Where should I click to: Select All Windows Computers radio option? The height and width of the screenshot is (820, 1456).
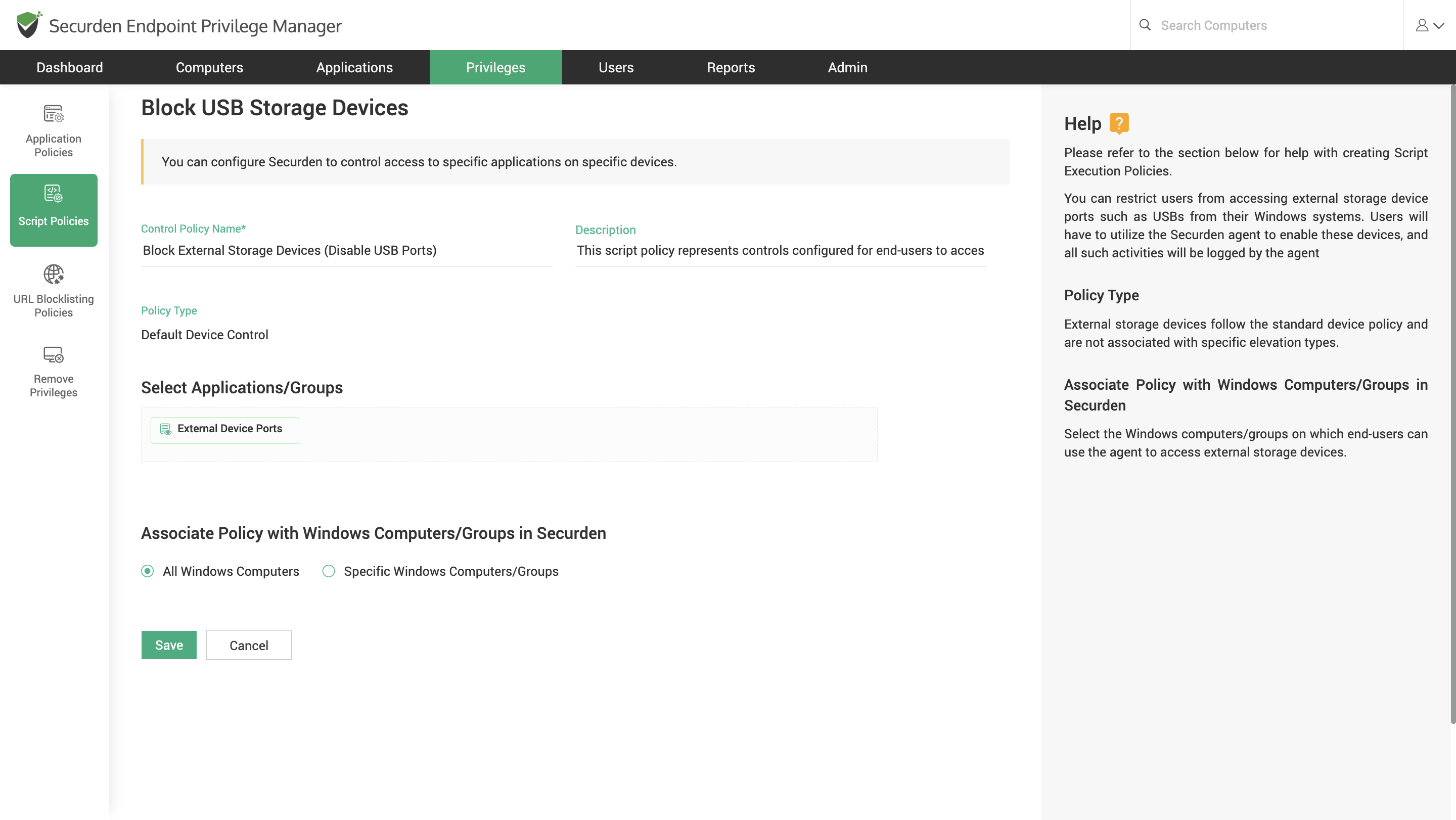(x=148, y=571)
